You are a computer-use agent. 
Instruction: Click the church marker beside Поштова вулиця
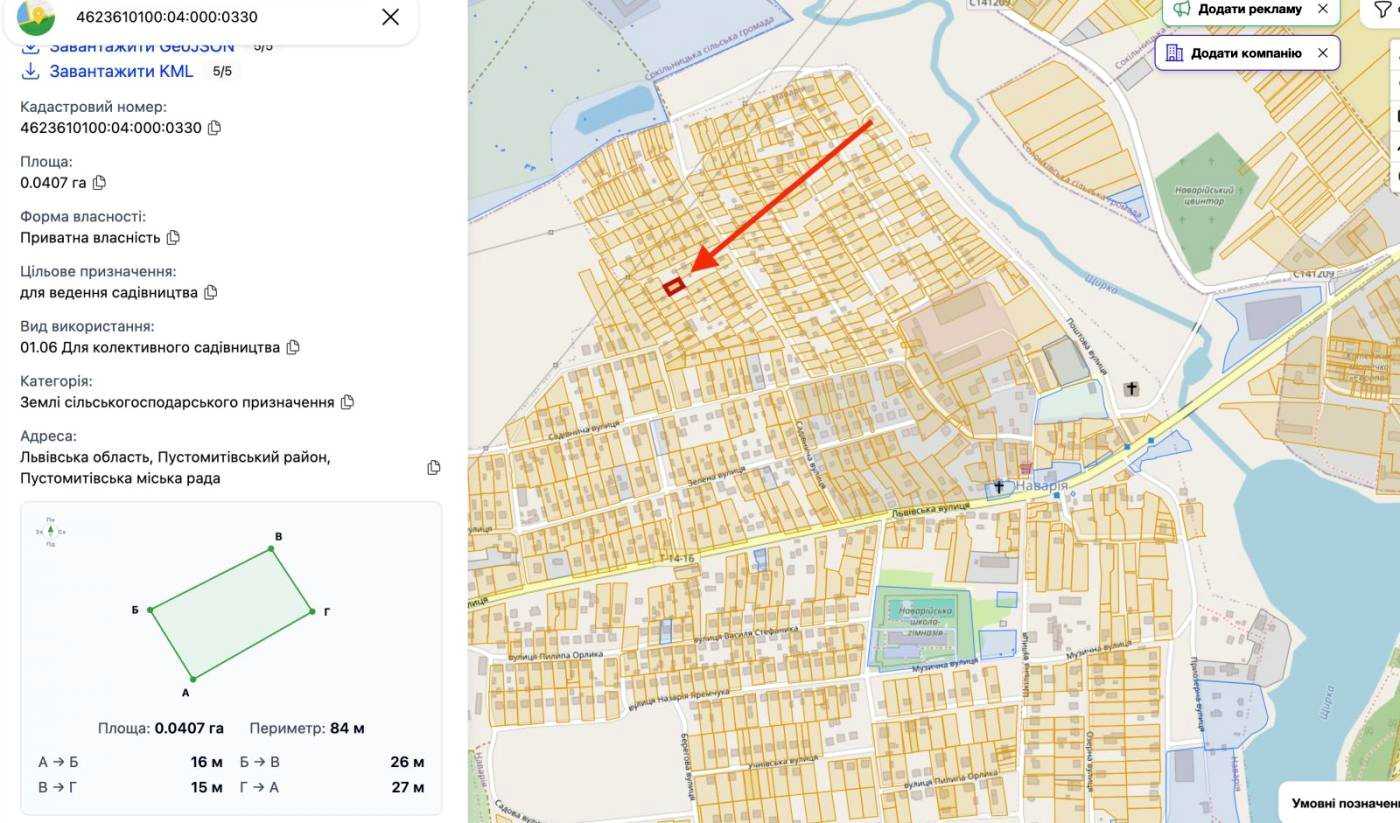click(1131, 389)
